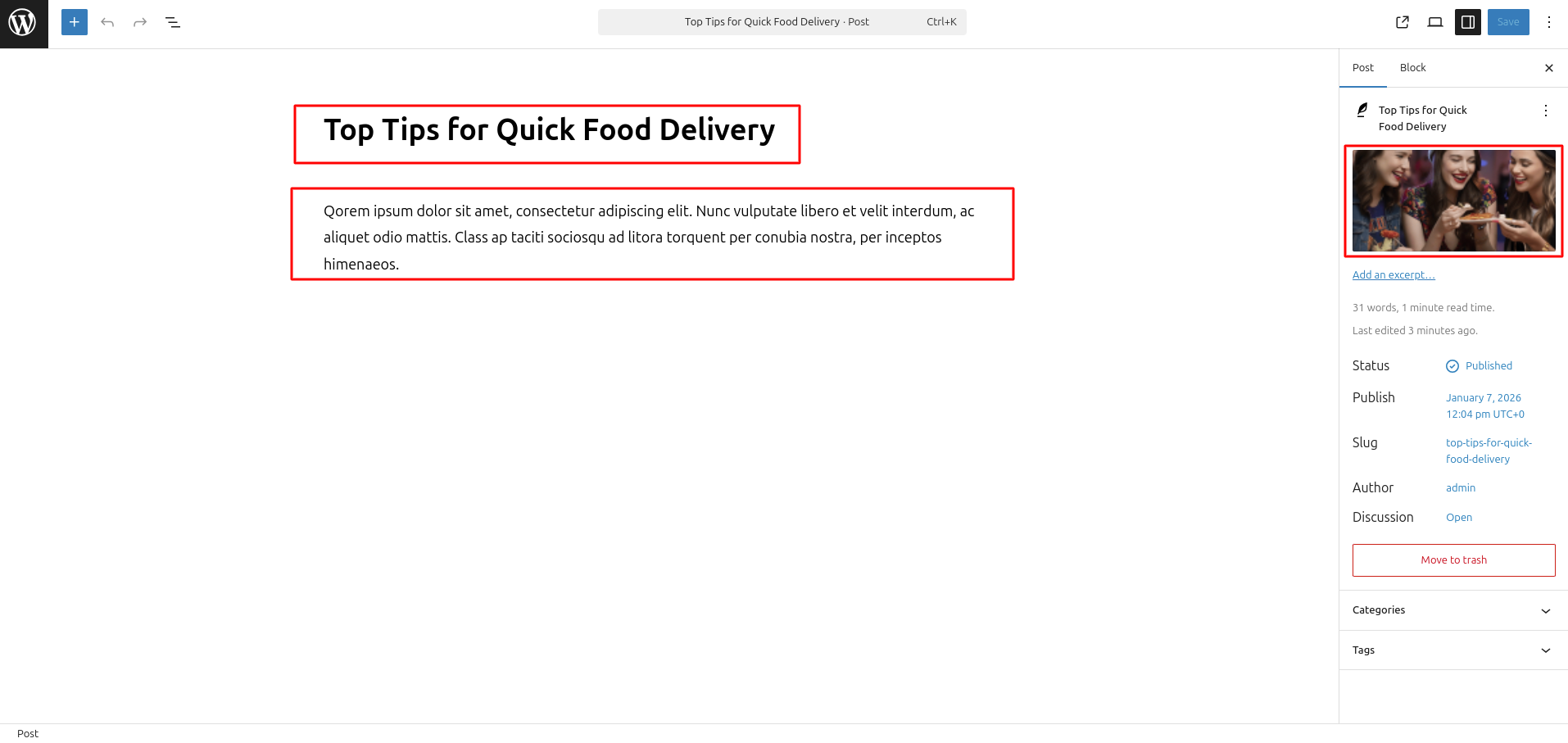
Task: Click the featured image thumbnail
Action: (1453, 201)
